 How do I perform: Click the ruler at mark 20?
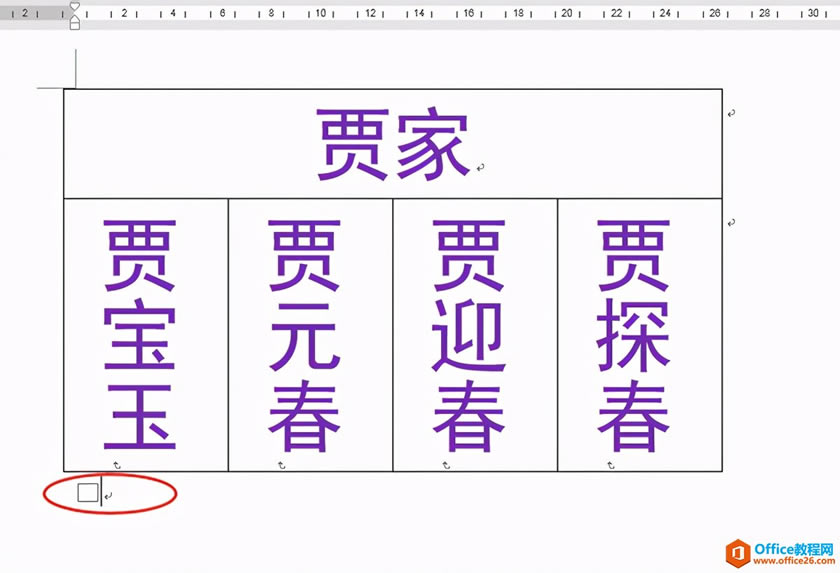pyautogui.click(x=567, y=13)
